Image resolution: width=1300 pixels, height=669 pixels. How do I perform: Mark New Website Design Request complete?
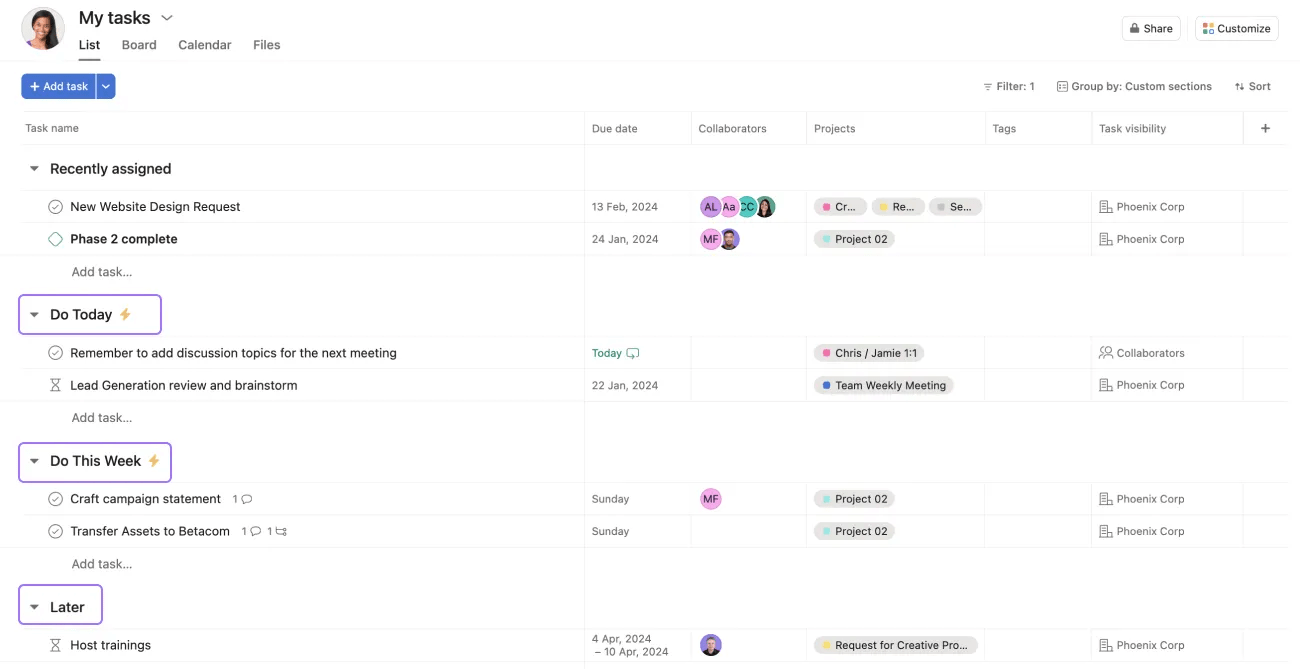pyautogui.click(x=55, y=206)
